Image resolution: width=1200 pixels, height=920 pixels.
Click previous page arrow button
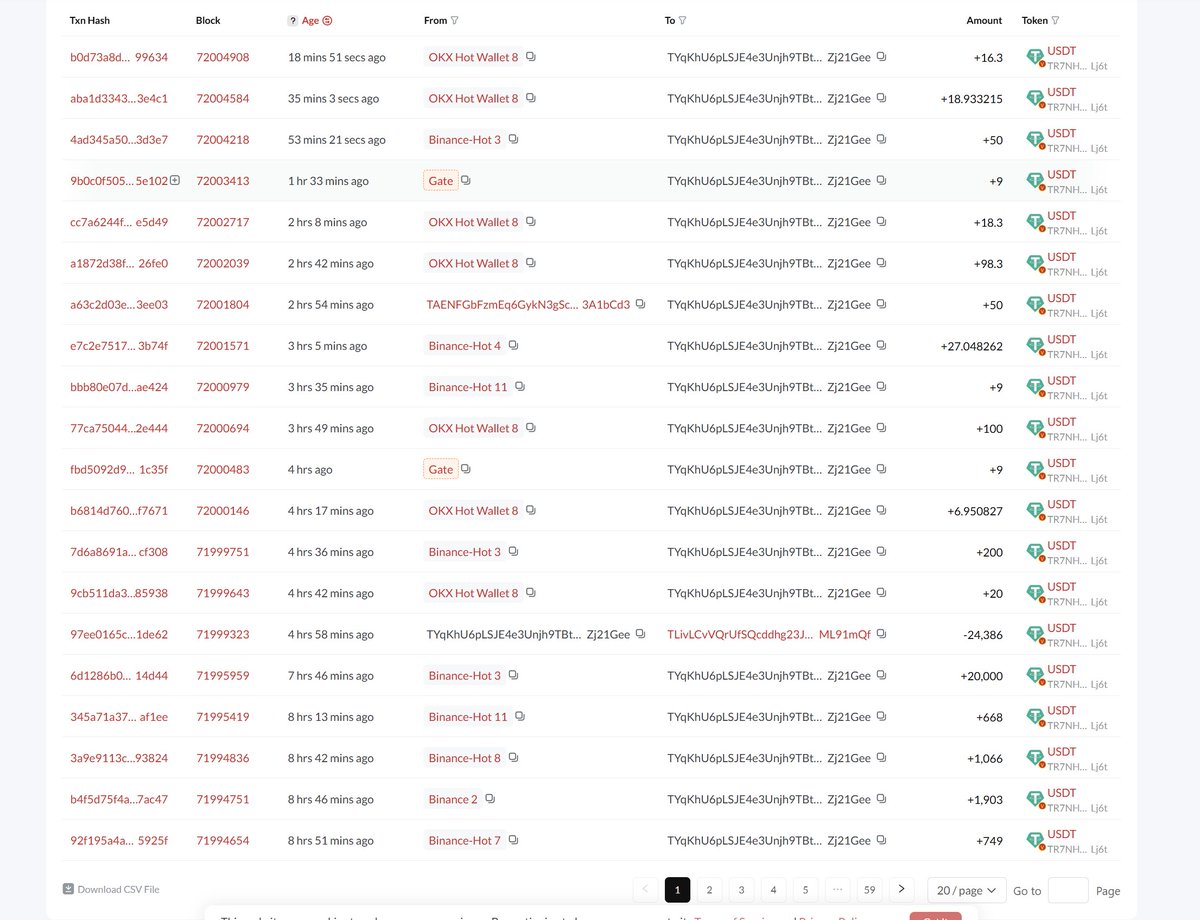click(x=645, y=889)
